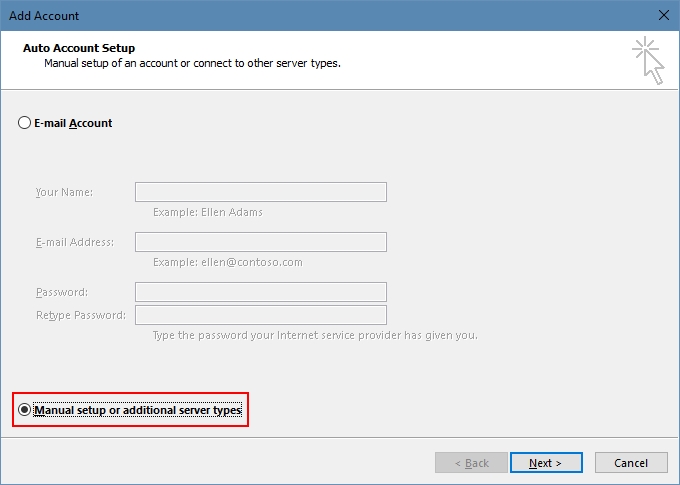
Task: Select the E-mail Account radio button
Action: 25,123
